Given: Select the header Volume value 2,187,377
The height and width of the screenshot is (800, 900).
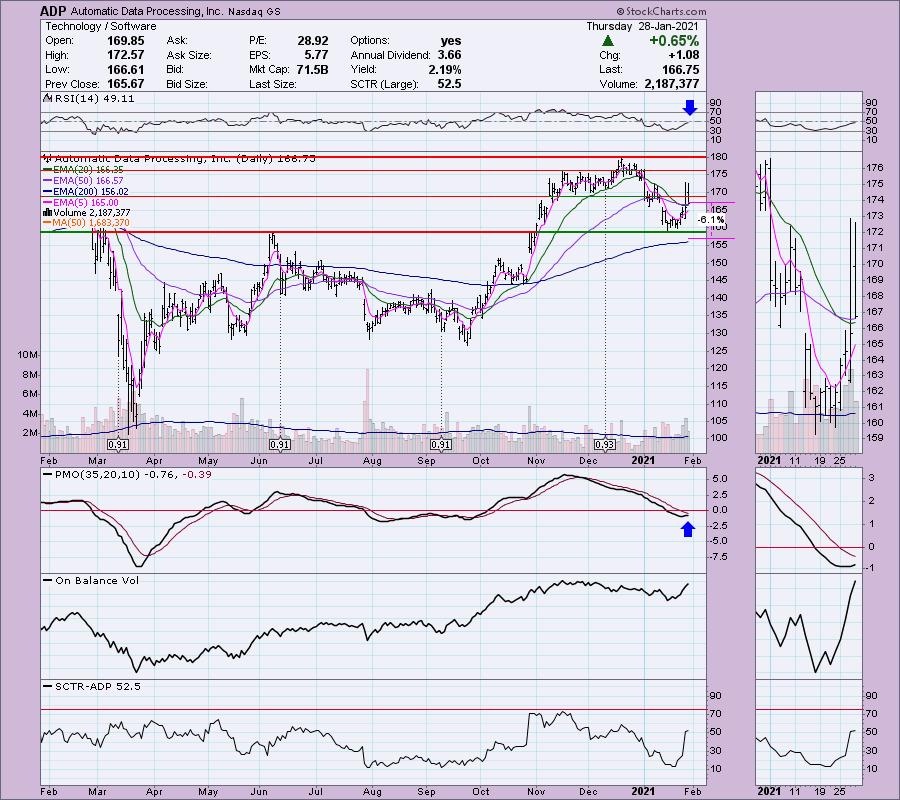Looking at the screenshot, I should tap(671, 84).
